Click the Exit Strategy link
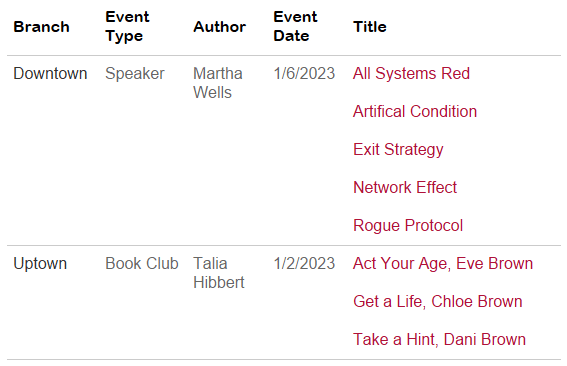Viewport: 567px width, 366px height. [398, 150]
